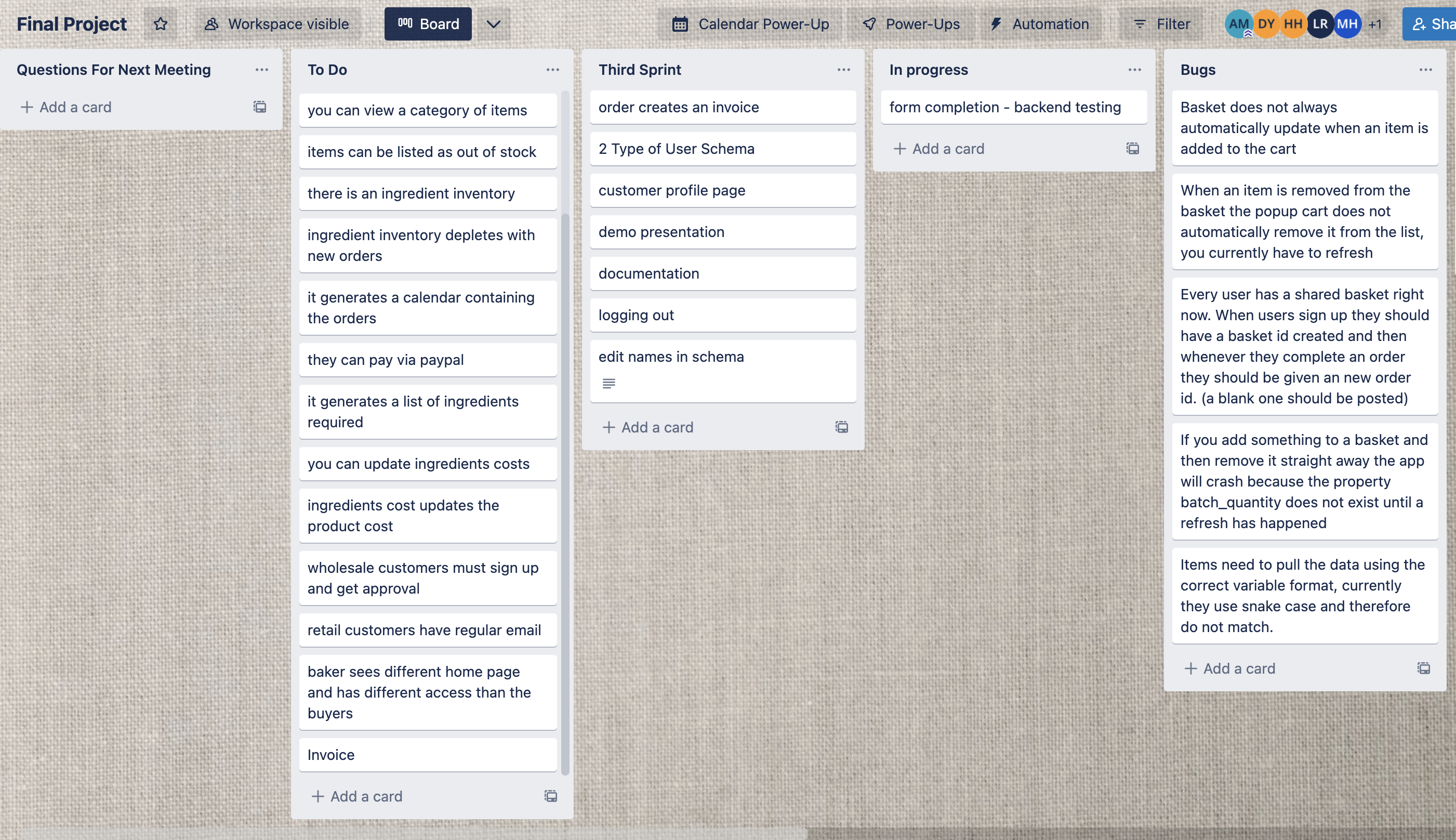This screenshot has width=1456, height=840.
Task: Open the they can pay via paypal card
Action: click(428, 360)
